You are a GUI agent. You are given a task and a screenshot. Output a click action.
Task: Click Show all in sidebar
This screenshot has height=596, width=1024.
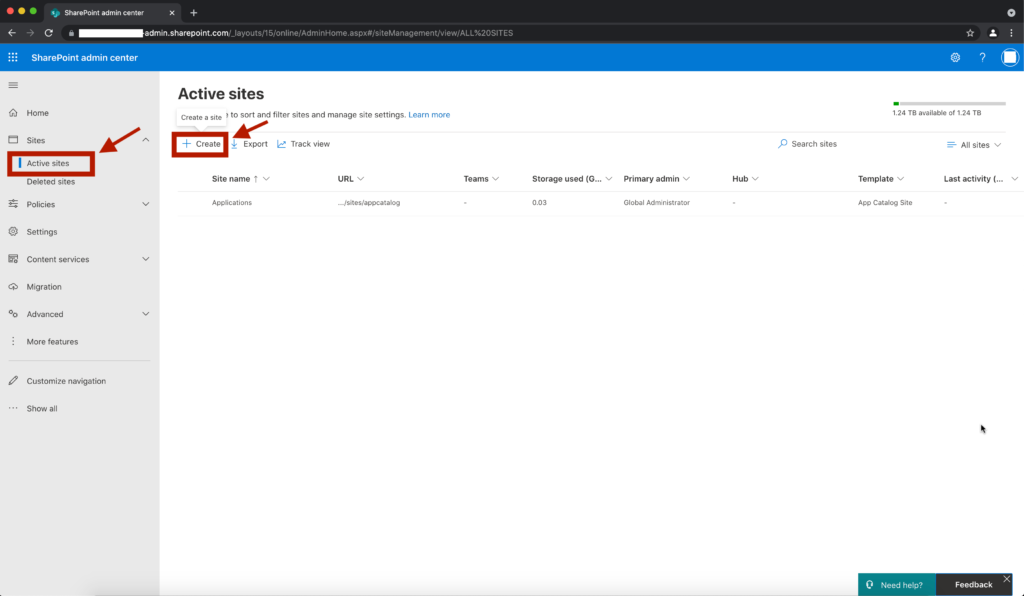(42, 409)
